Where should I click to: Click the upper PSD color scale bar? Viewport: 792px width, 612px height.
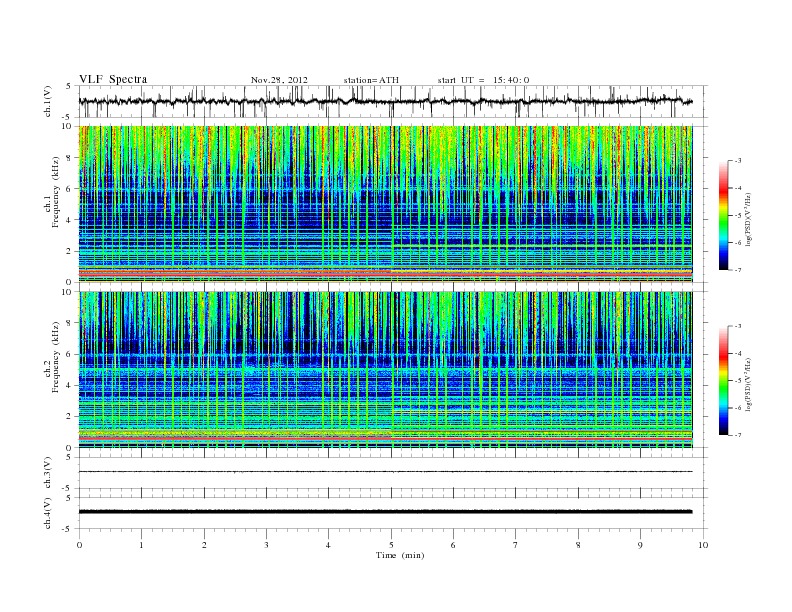[724, 215]
